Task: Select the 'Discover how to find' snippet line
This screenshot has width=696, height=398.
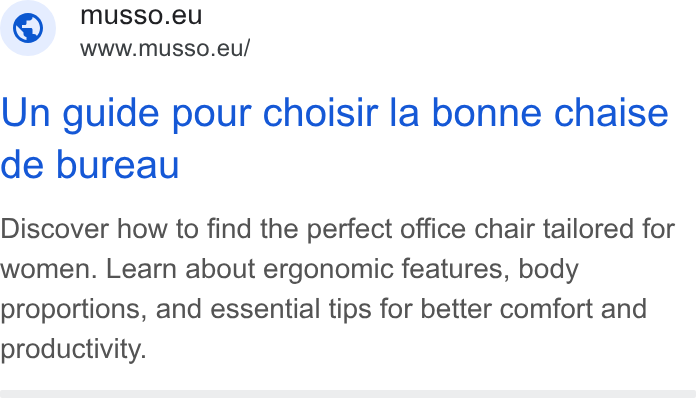Action: (x=337, y=229)
